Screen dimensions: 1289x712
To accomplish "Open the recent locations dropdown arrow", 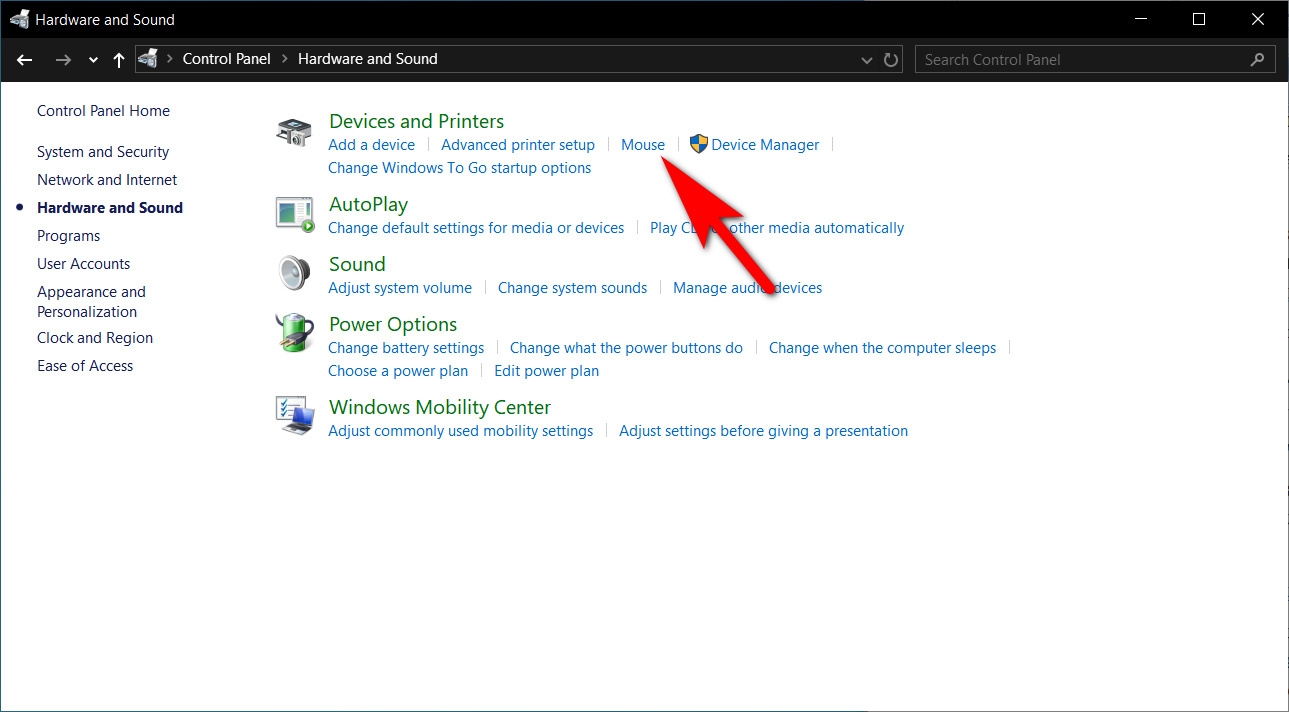I will (x=93, y=60).
